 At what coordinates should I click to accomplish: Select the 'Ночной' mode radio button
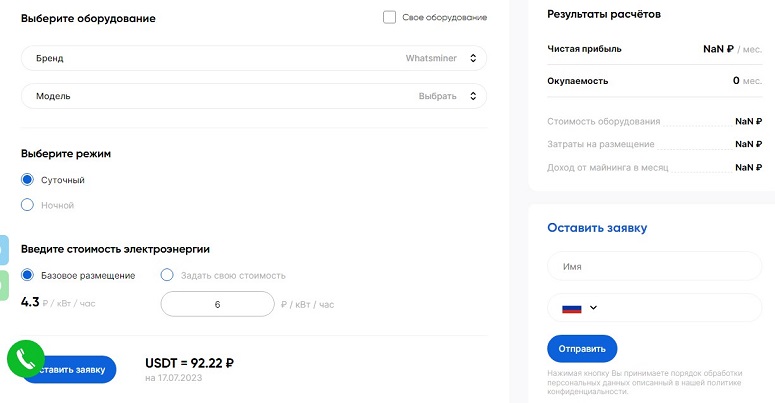tap(28, 205)
